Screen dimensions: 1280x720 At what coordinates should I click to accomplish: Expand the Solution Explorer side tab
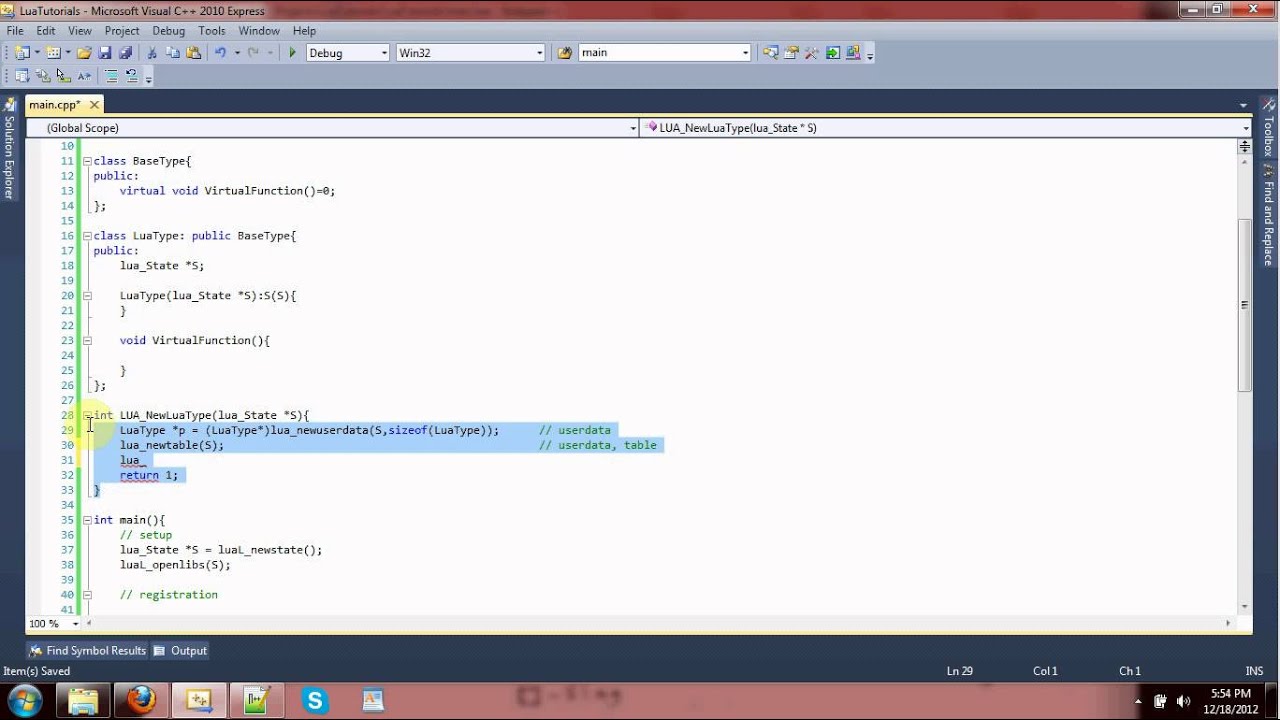click(x=9, y=148)
